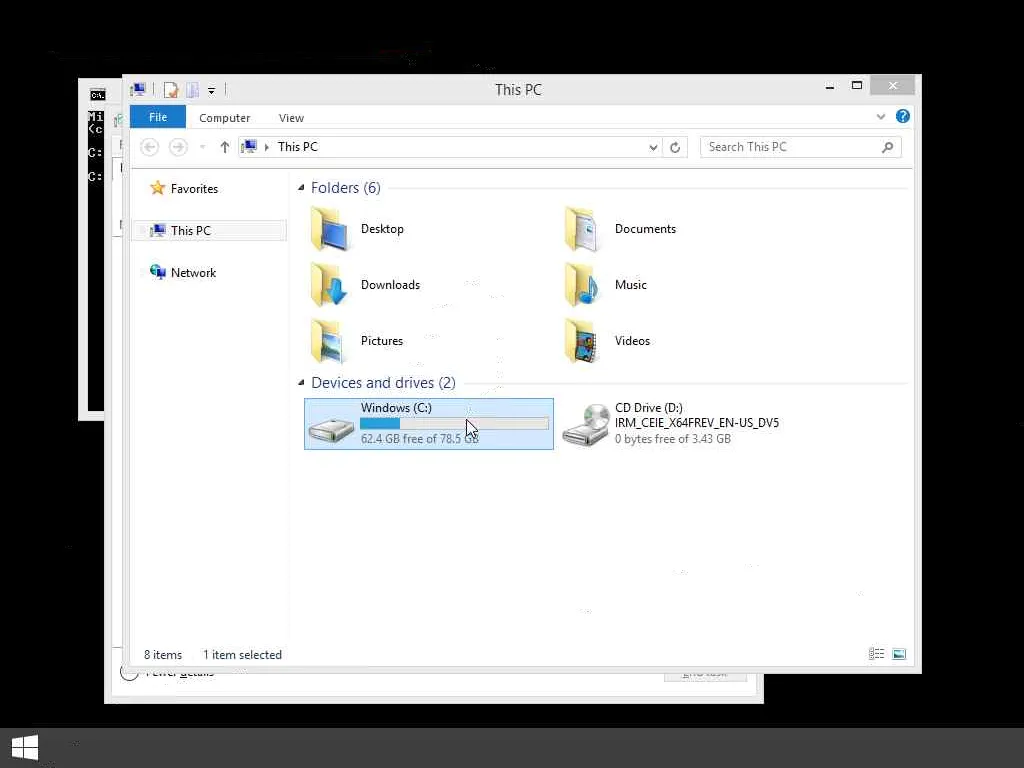
Task: Collapse the Devices and drives group
Action: coord(301,383)
